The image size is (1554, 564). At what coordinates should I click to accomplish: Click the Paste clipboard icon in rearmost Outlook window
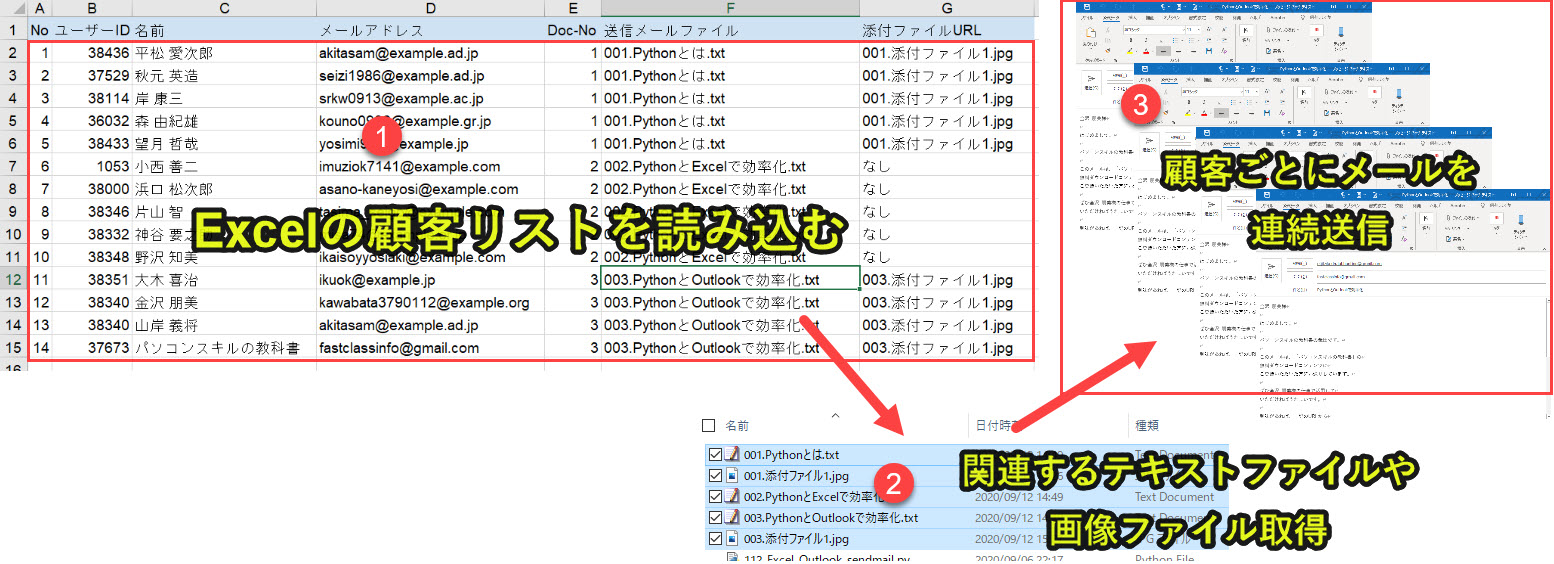point(1089,35)
